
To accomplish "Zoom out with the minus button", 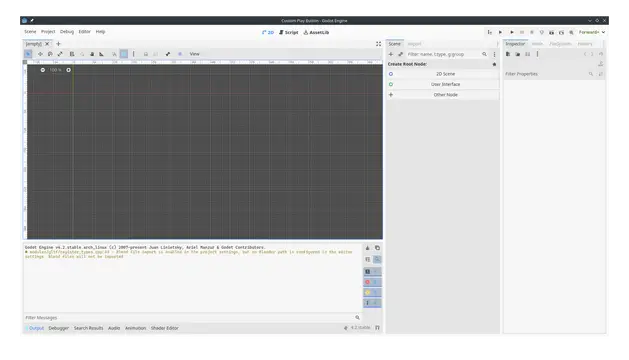I will [43, 70].
